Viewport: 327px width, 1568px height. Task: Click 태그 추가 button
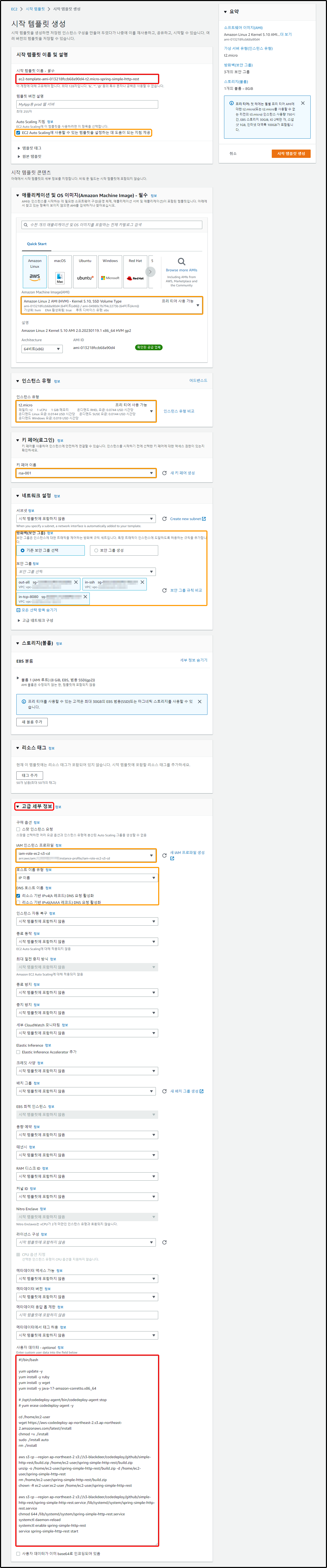(x=29, y=776)
